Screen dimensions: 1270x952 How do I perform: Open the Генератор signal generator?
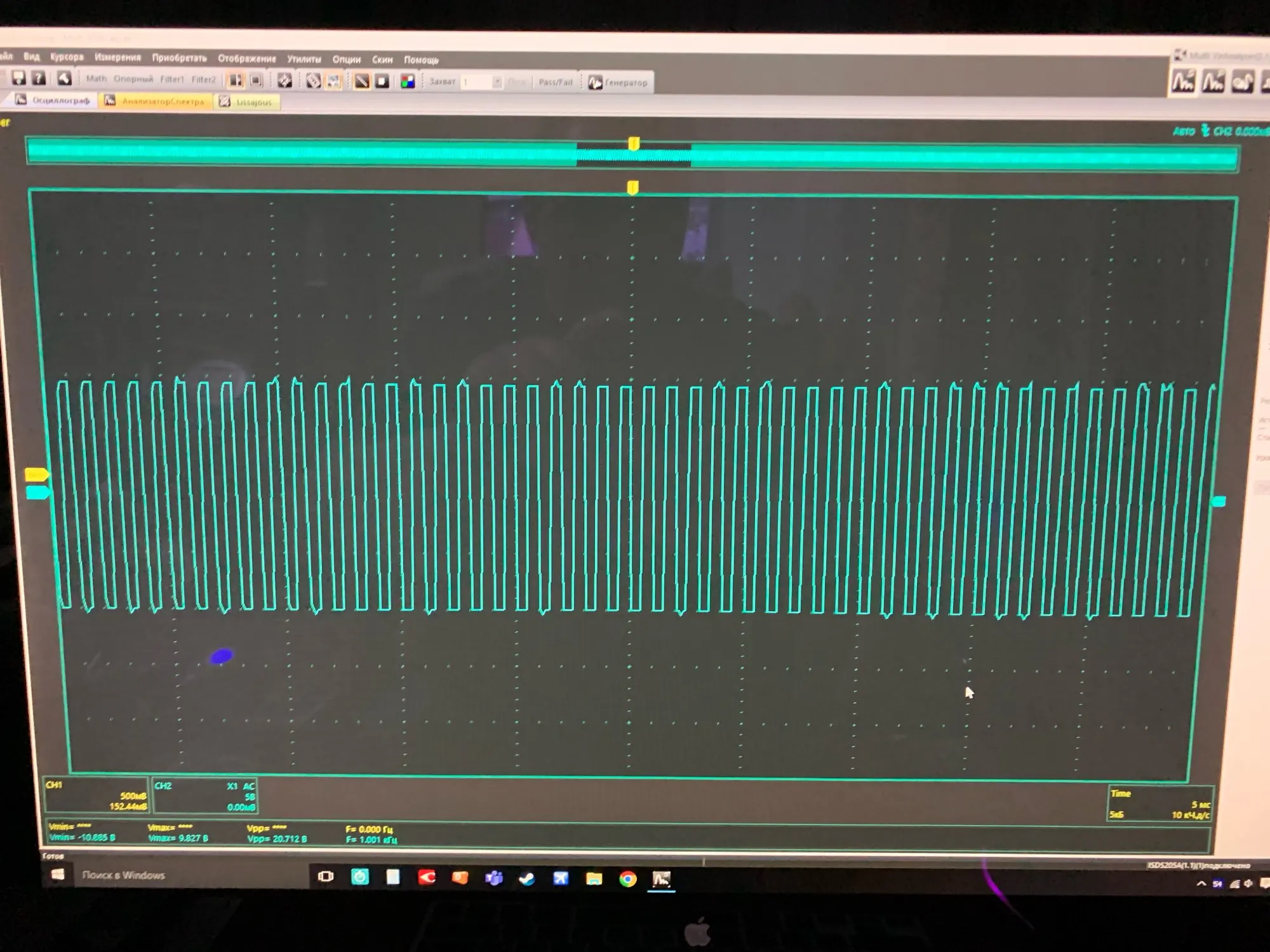click(x=618, y=83)
